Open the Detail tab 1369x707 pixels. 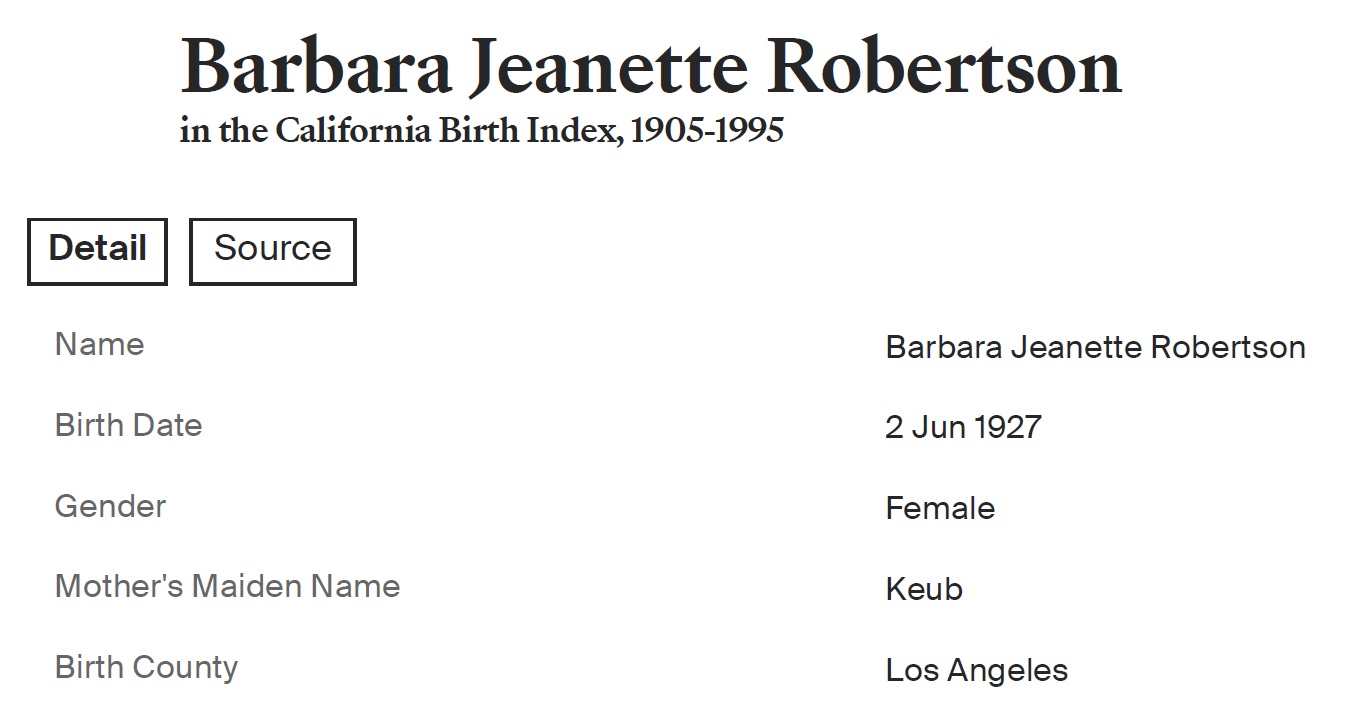[x=97, y=250]
